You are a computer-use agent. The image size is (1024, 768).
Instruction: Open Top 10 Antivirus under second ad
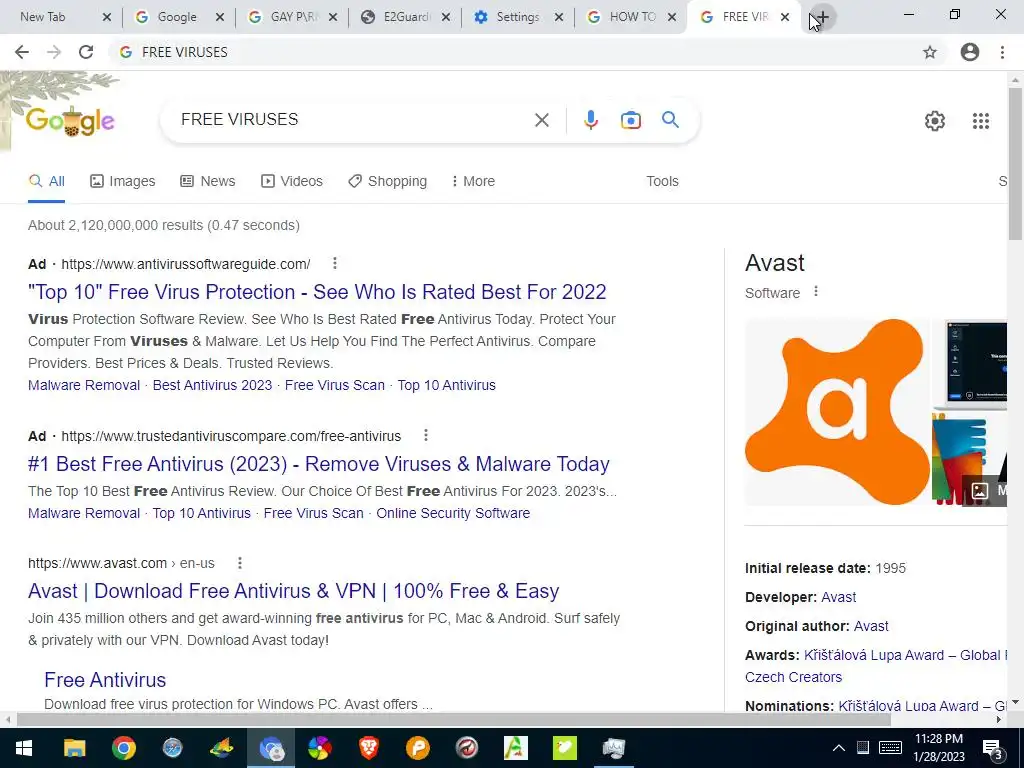pyautogui.click(x=202, y=513)
